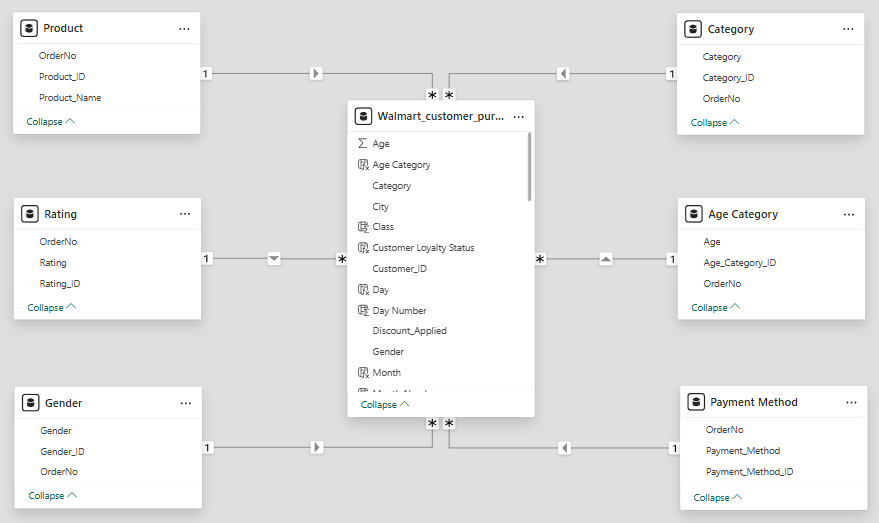
Task: Collapse the Walmart_customer_pur table card
Action: point(385,405)
